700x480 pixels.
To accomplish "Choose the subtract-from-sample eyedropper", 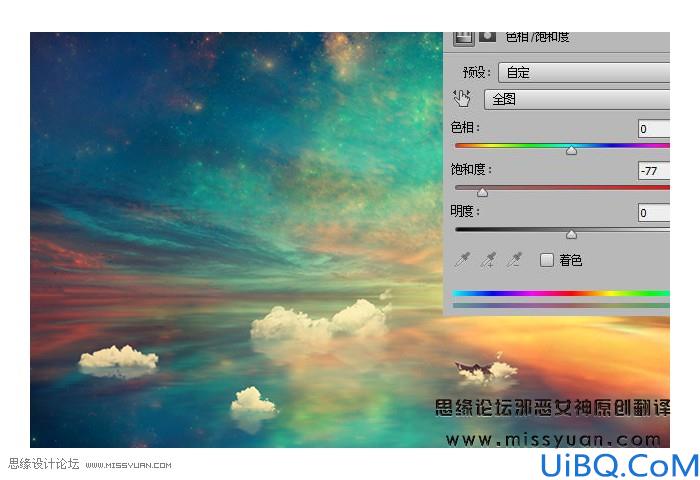I will tap(514, 259).
